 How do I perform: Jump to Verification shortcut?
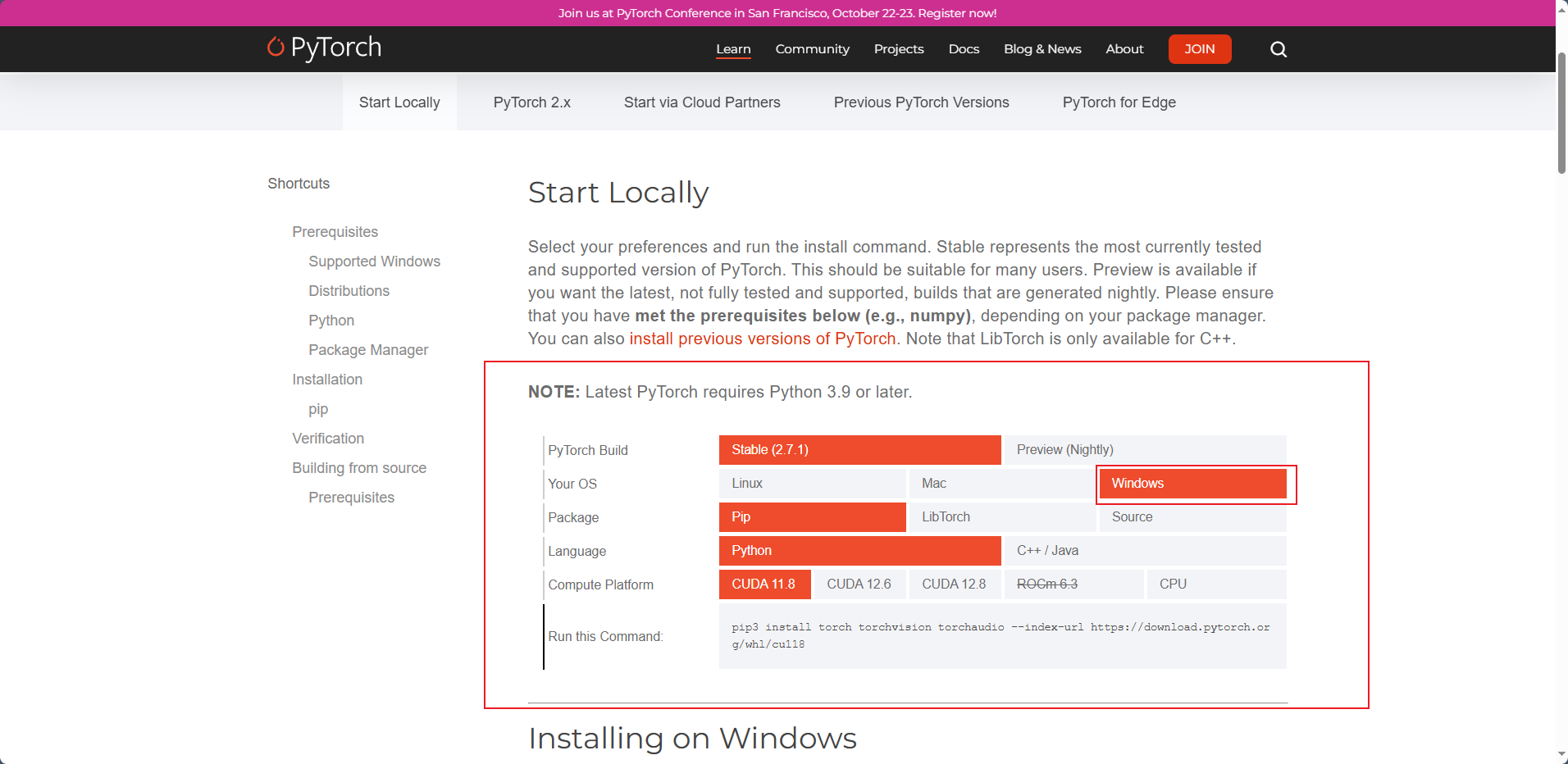pos(328,439)
